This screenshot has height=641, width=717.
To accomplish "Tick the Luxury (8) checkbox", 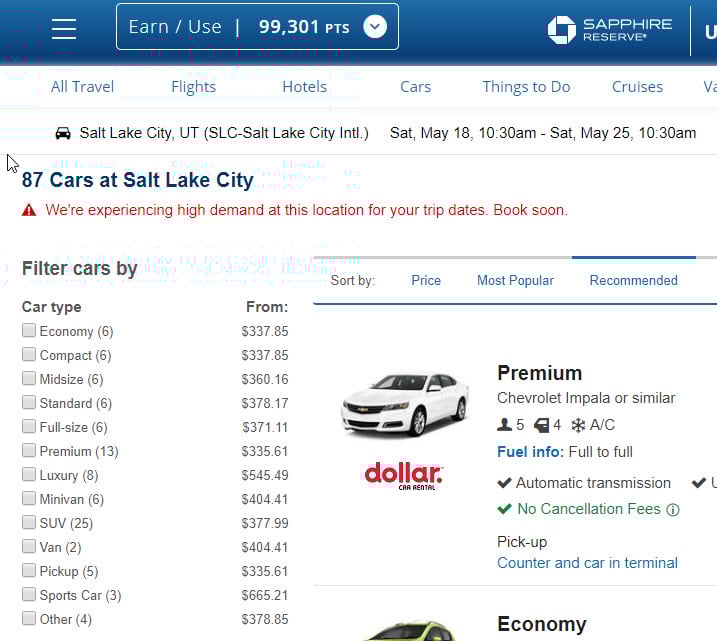I will click(29, 474).
